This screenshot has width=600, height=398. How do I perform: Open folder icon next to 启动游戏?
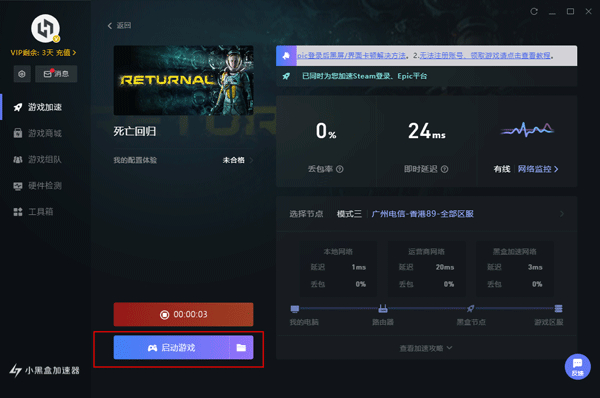(x=241, y=347)
